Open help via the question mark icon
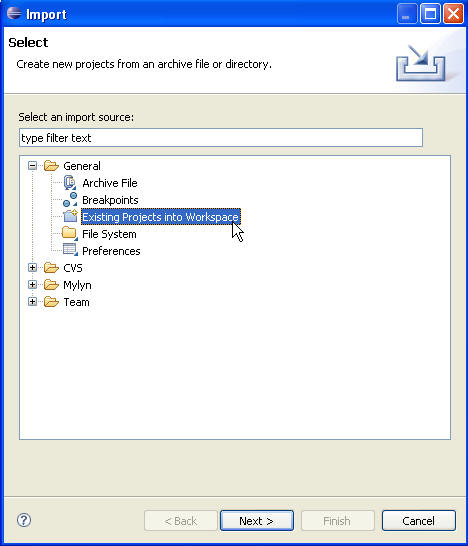 coord(24,520)
